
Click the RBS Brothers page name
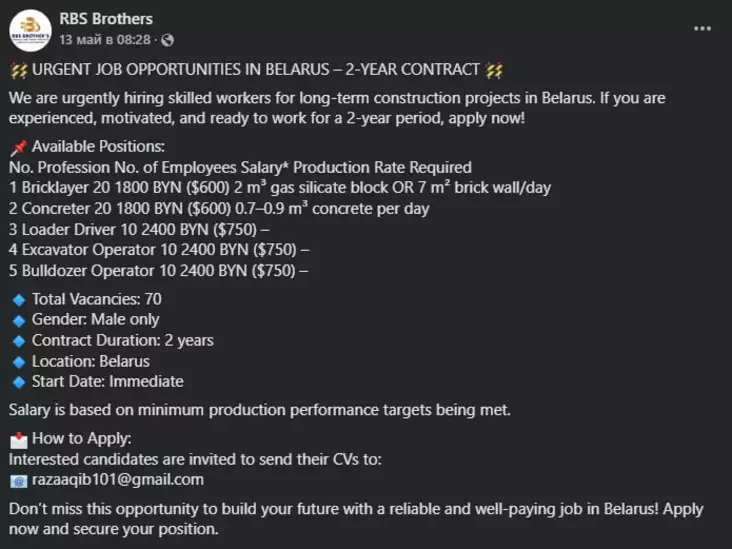(x=106, y=19)
